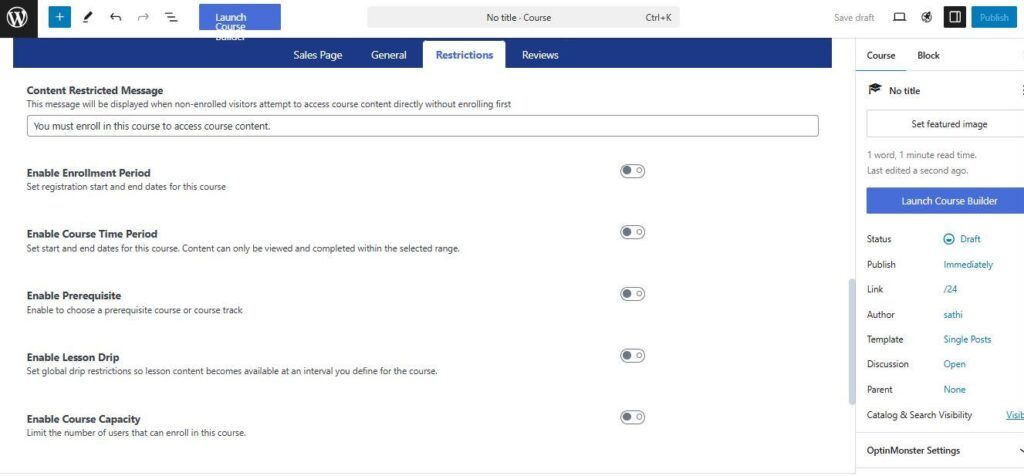Click Launch Course Builder in top toolbar
The height and width of the screenshot is (476, 1024).
(240, 17)
